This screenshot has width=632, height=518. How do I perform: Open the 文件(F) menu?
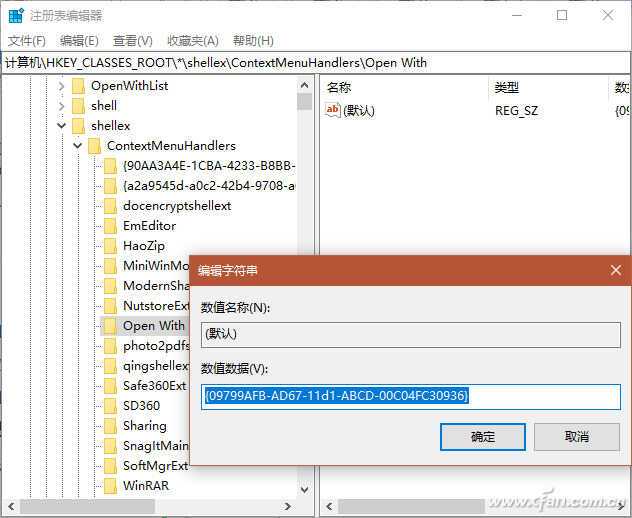(27, 41)
